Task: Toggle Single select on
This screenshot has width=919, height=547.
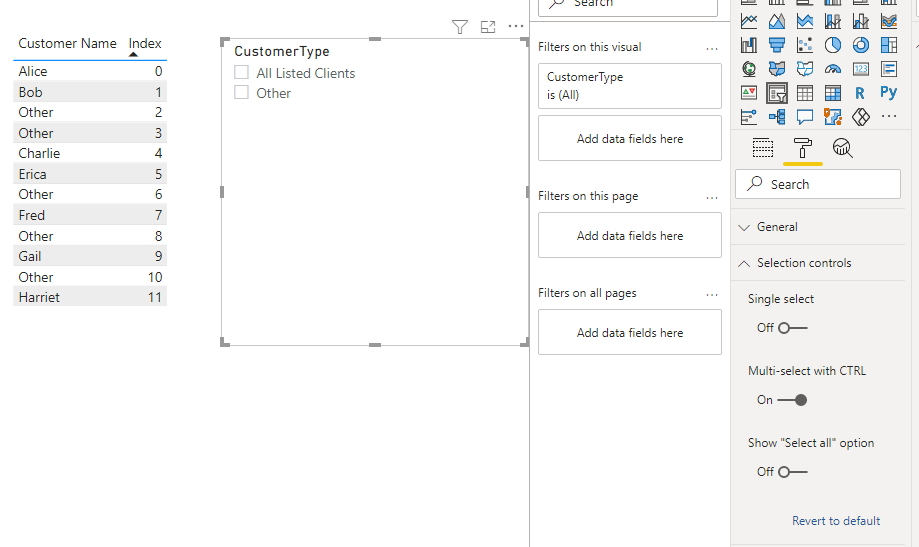Action: [792, 328]
